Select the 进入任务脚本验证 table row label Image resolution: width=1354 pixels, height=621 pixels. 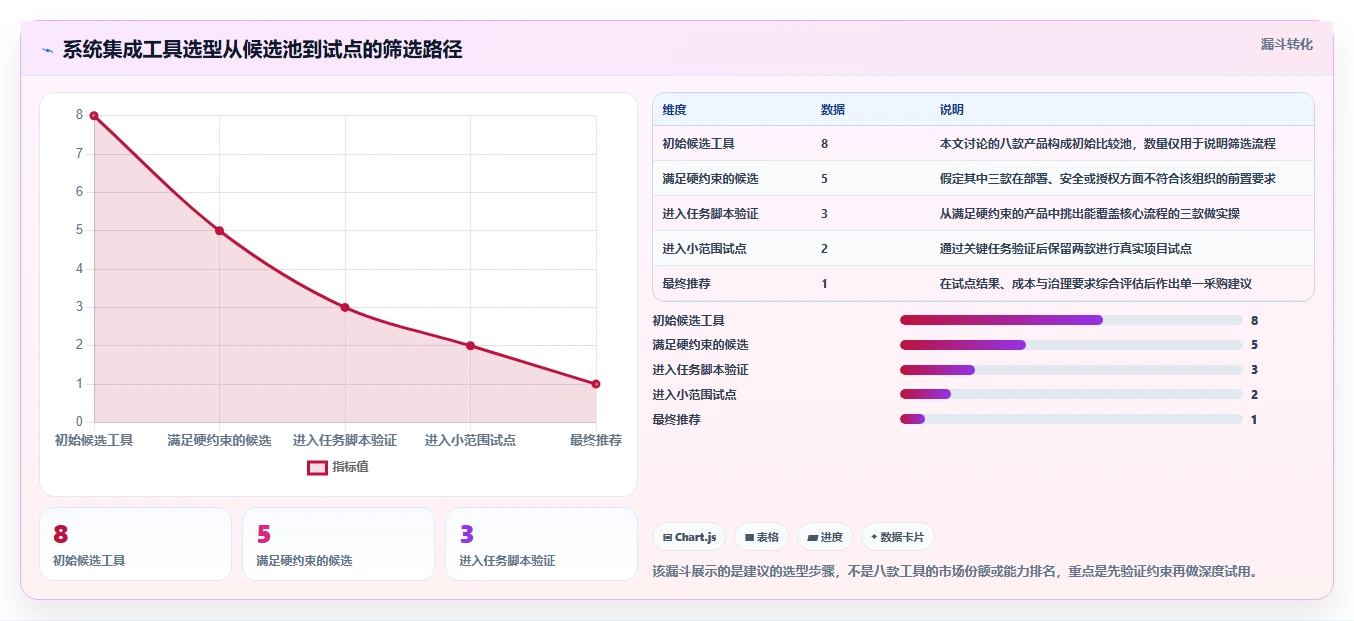click(710, 214)
